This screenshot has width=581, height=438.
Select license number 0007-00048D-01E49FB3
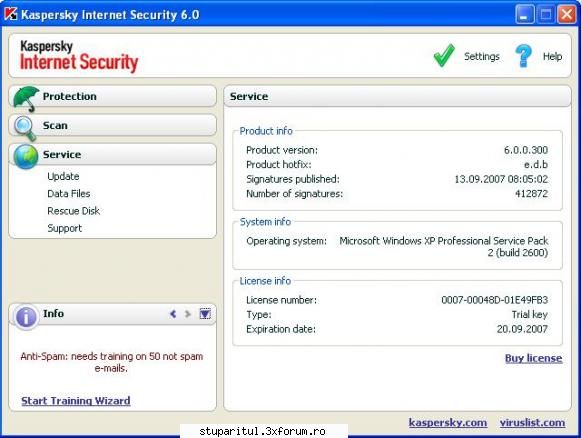[494, 300]
